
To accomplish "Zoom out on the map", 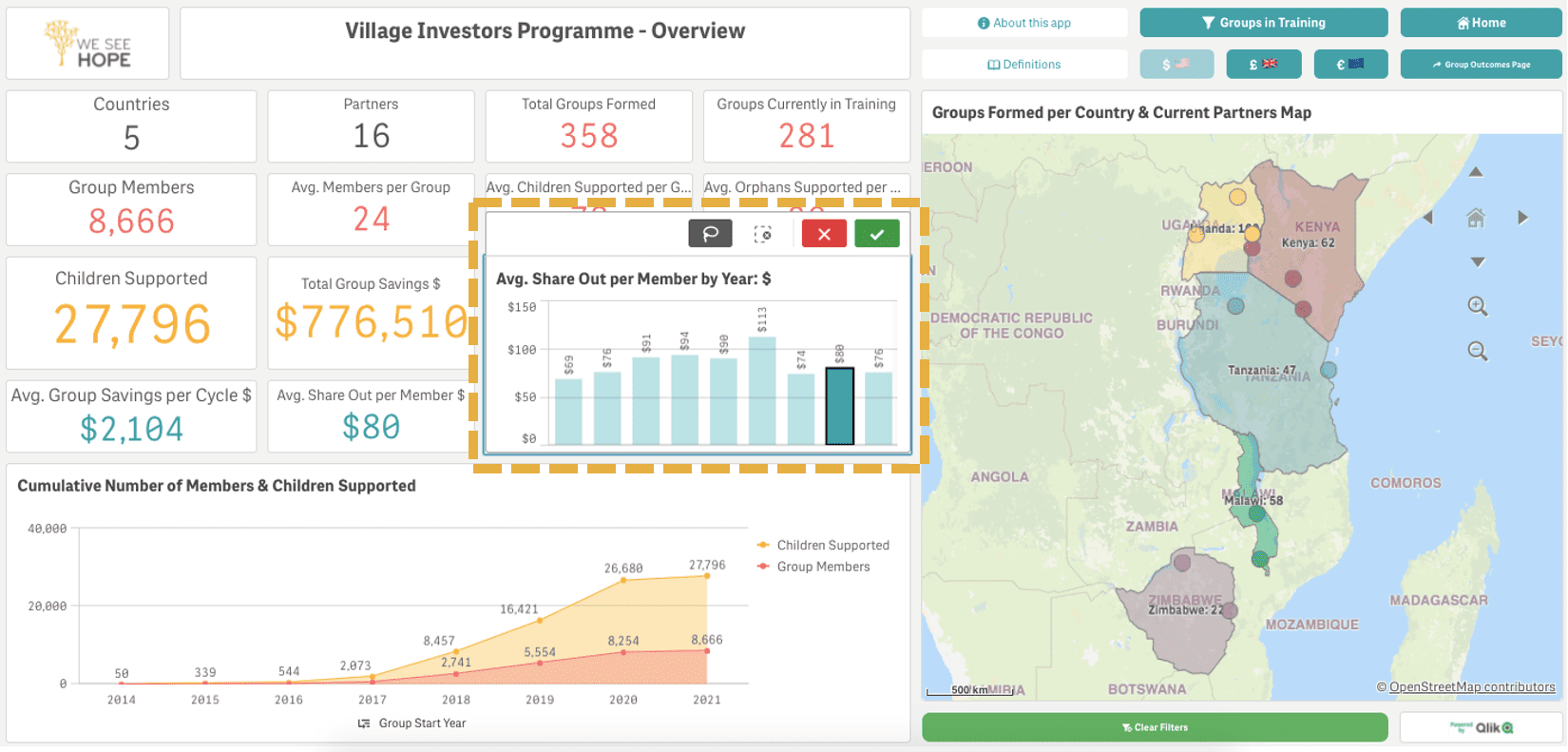I will pos(1478,351).
